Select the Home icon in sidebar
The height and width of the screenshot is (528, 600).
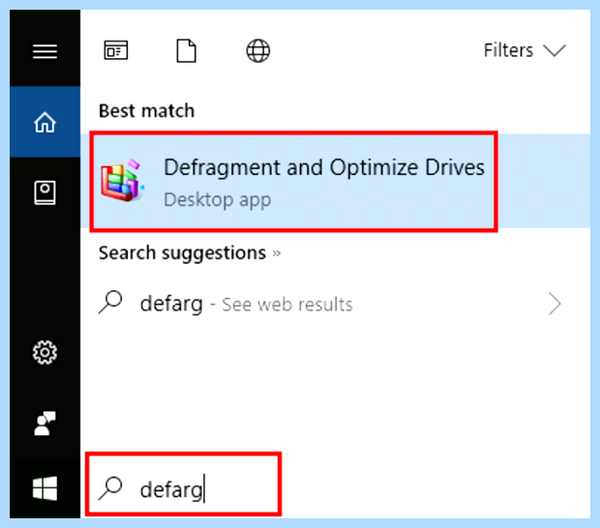coord(45,122)
